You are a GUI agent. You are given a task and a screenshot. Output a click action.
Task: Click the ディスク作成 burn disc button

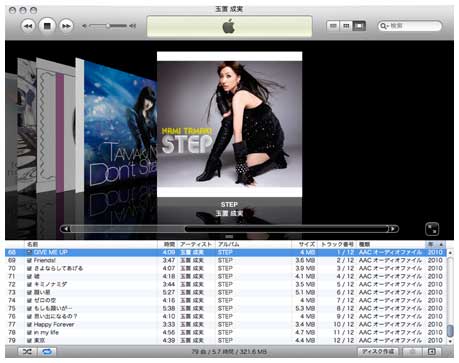pyautogui.click(x=378, y=351)
